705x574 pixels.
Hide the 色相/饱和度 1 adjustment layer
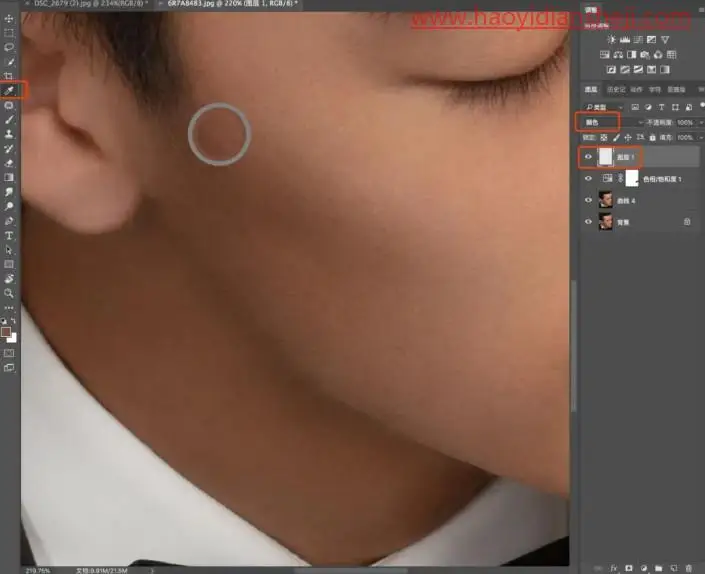tap(588, 178)
